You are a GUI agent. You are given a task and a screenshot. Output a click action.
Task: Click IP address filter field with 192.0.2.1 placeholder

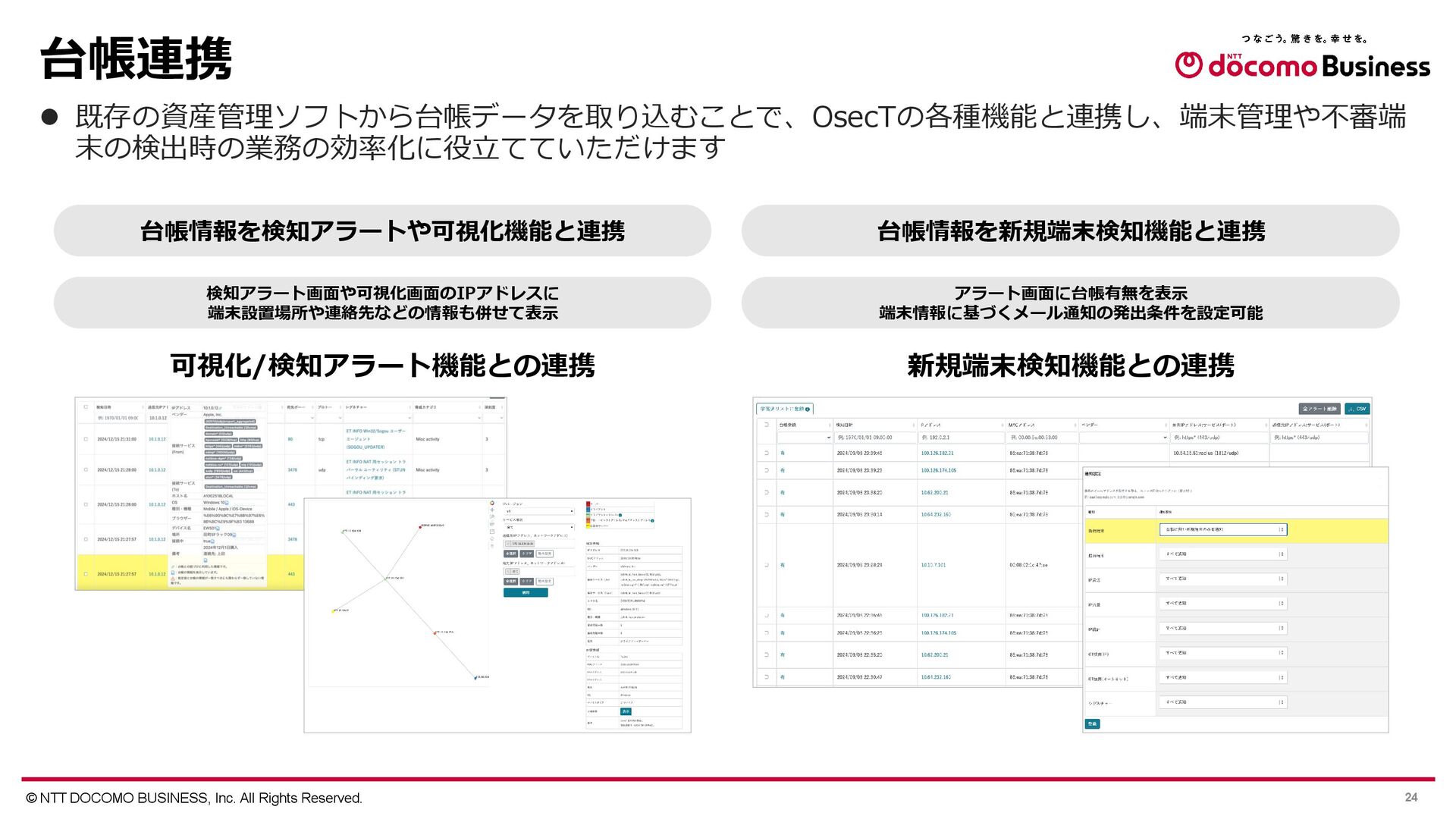[960, 438]
